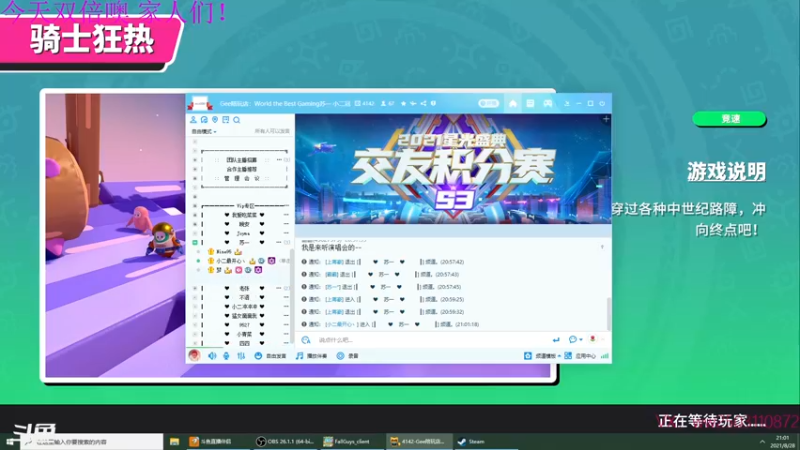Open the home tab icon in YY header

click(513, 104)
